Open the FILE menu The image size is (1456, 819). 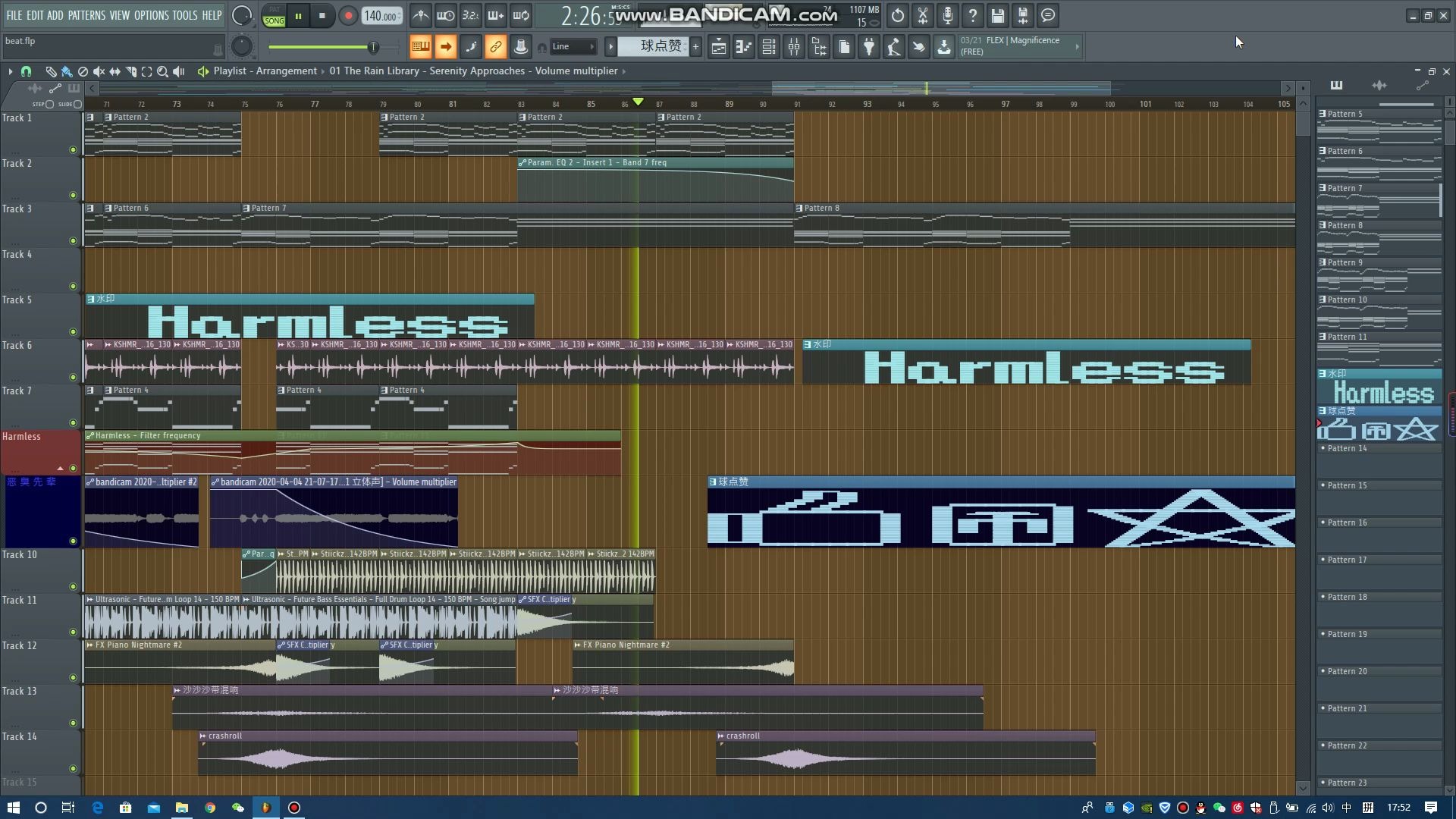pyautogui.click(x=14, y=15)
